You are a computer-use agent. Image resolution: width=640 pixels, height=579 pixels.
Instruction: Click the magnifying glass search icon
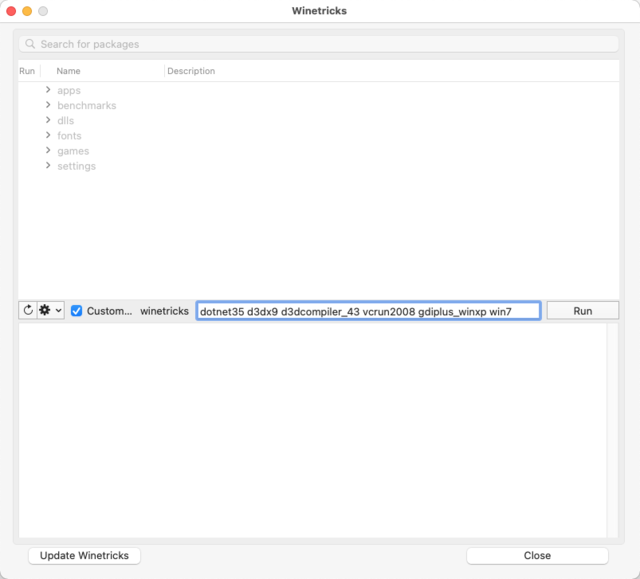pyautogui.click(x=30, y=44)
